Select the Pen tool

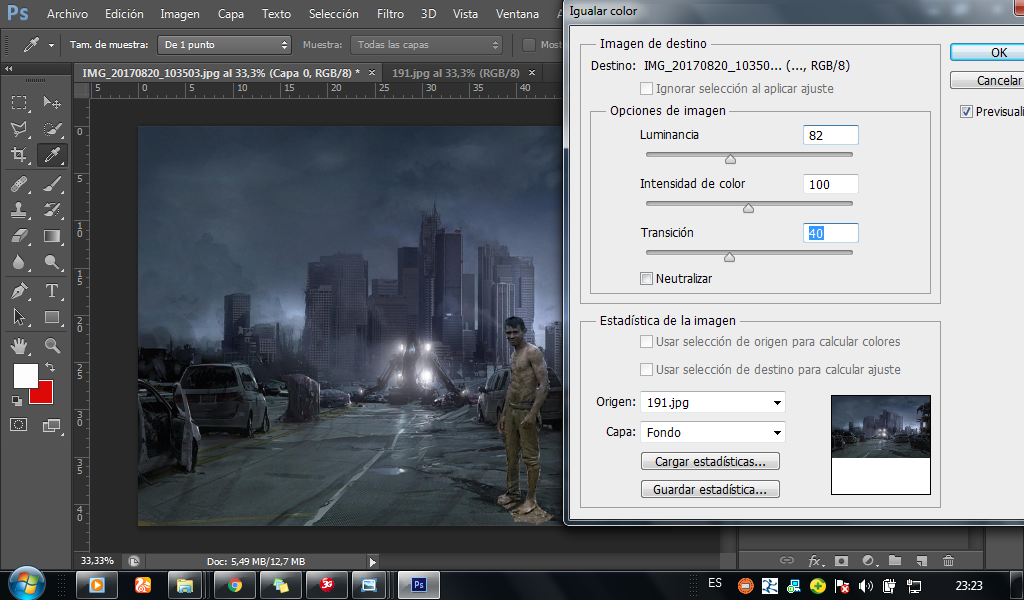click(x=19, y=291)
